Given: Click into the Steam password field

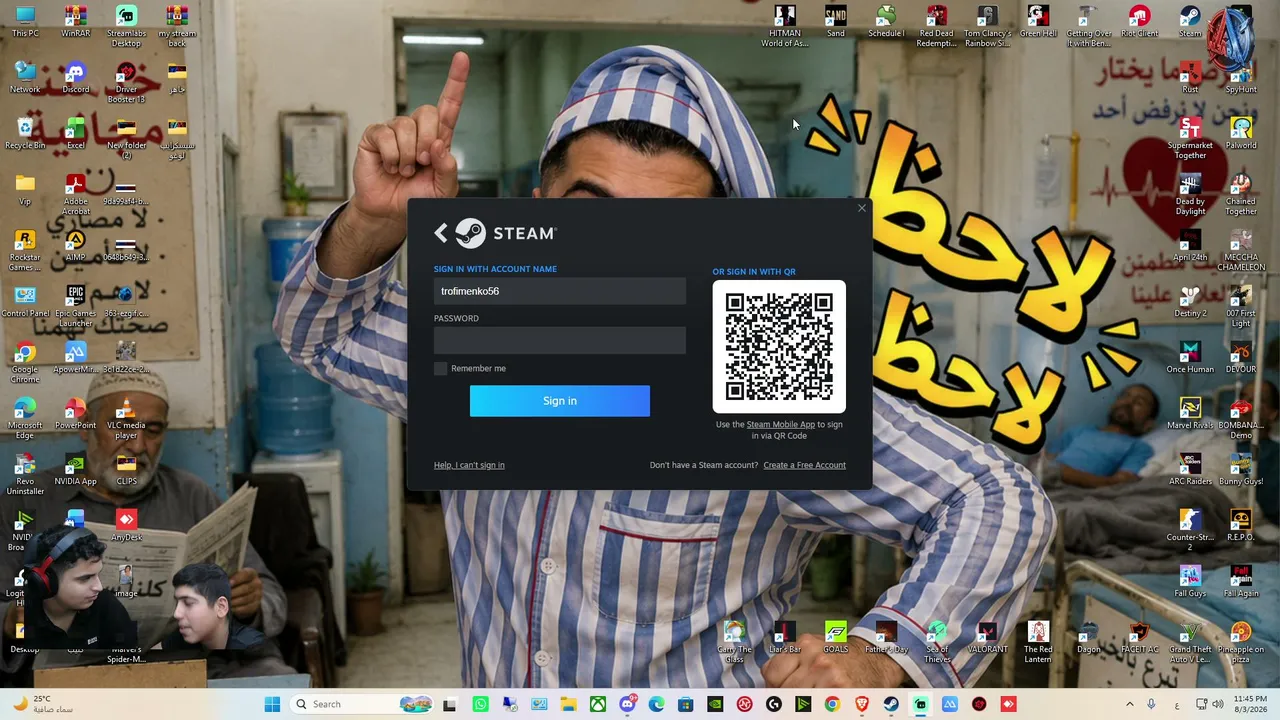Looking at the screenshot, I should [x=560, y=340].
